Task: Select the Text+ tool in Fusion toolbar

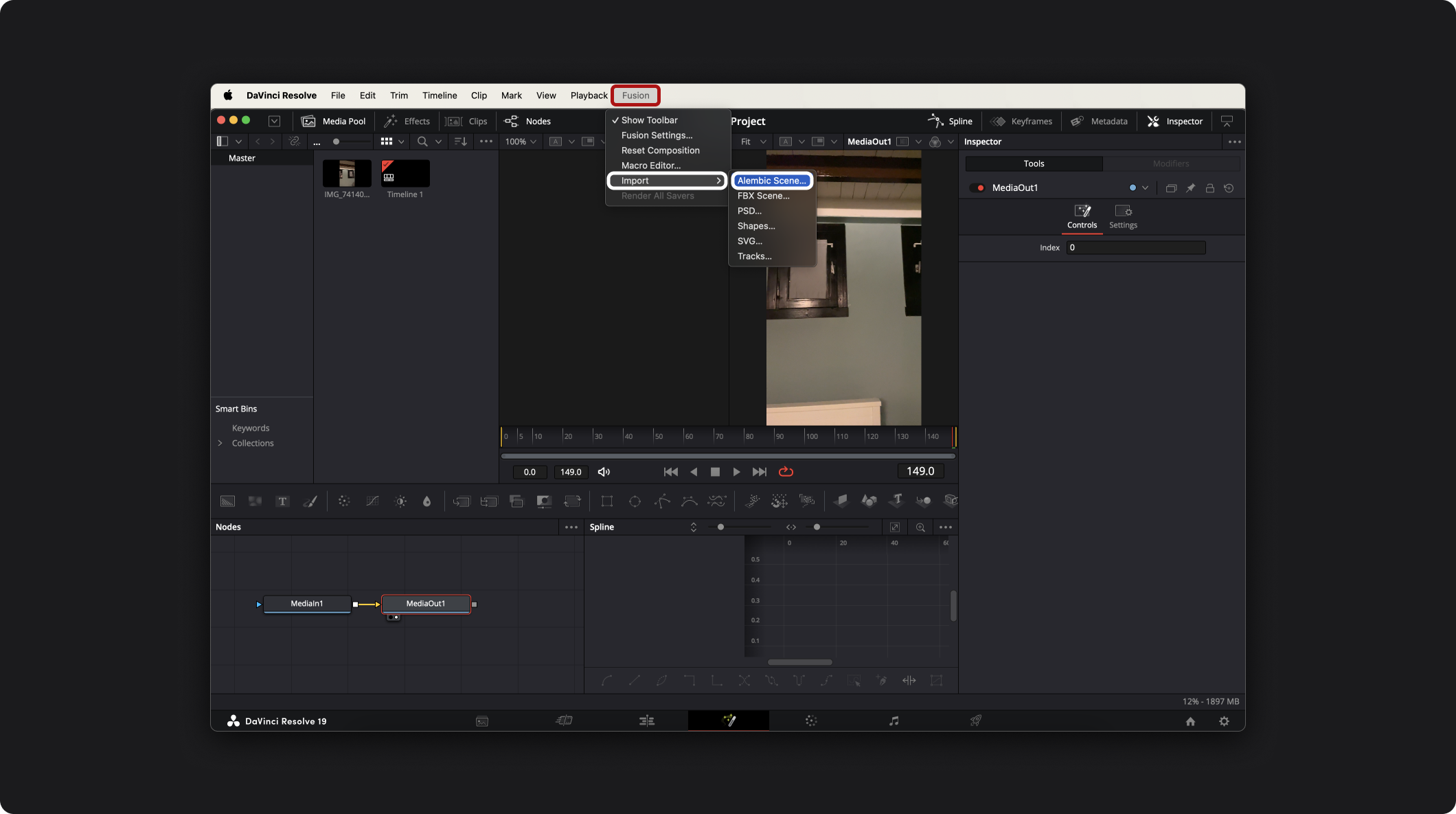Action: [x=282, y=501]
